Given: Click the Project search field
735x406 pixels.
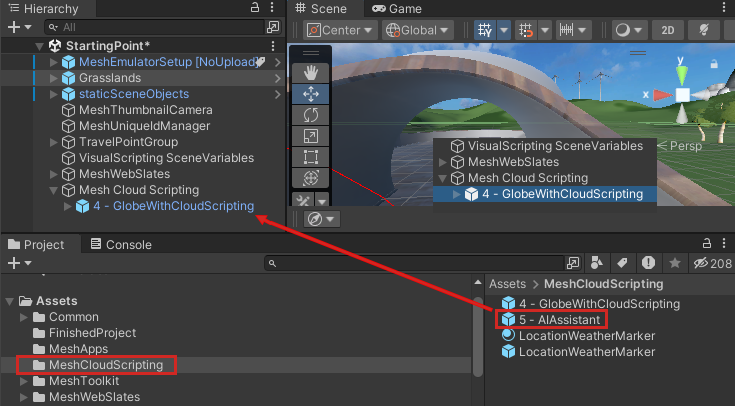Looking at the screenshot, I should [x=414, y=263].
